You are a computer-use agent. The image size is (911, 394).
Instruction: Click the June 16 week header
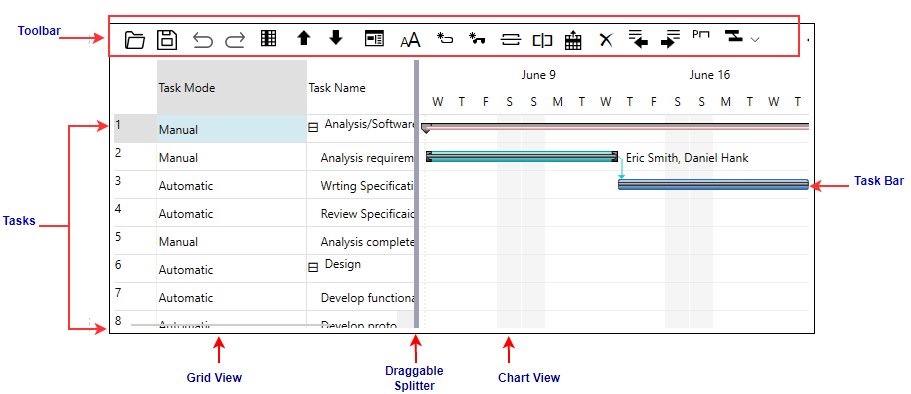(709, 75)
